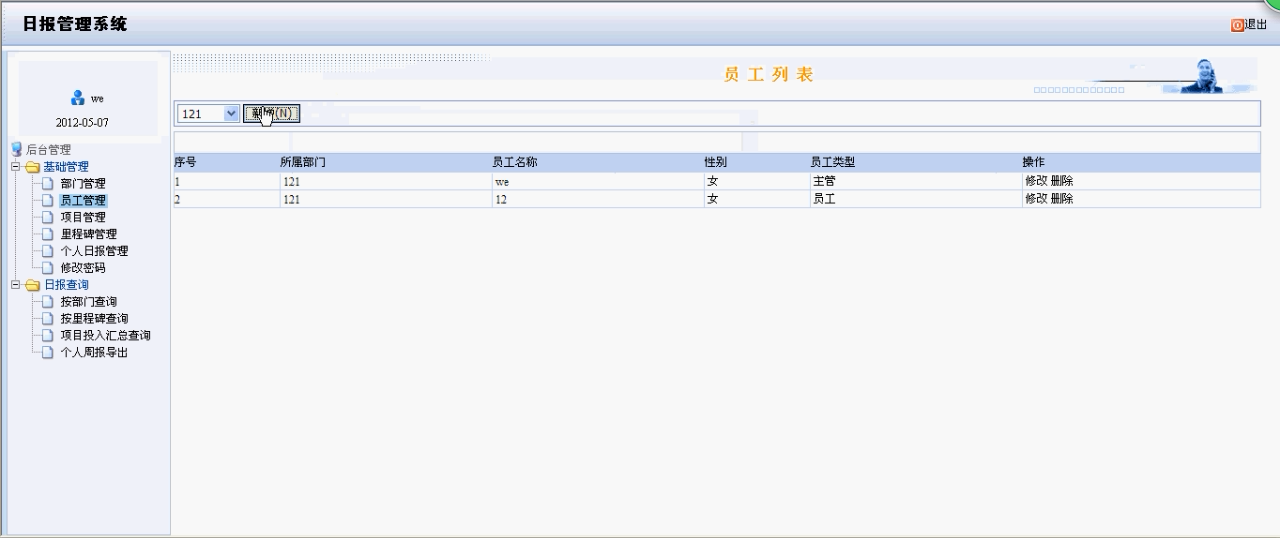1280x538 pixels.
Task: Click the 后台管理 root node icon
Action: coord(16,150)
